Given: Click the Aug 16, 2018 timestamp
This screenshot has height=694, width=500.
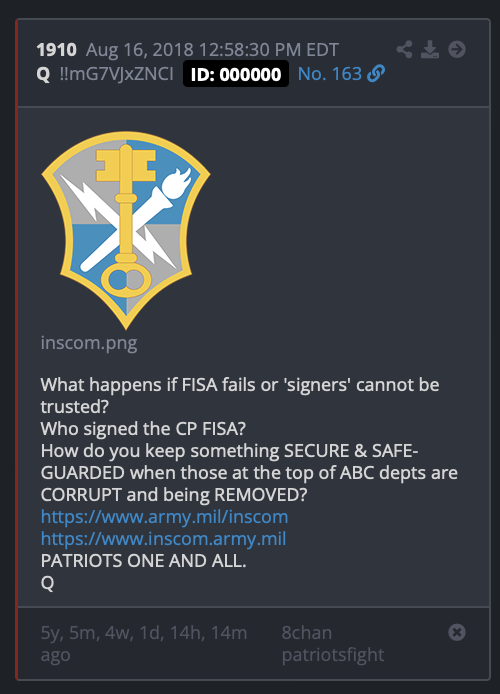Looking at the screenshot, I should tap(212, 50).
